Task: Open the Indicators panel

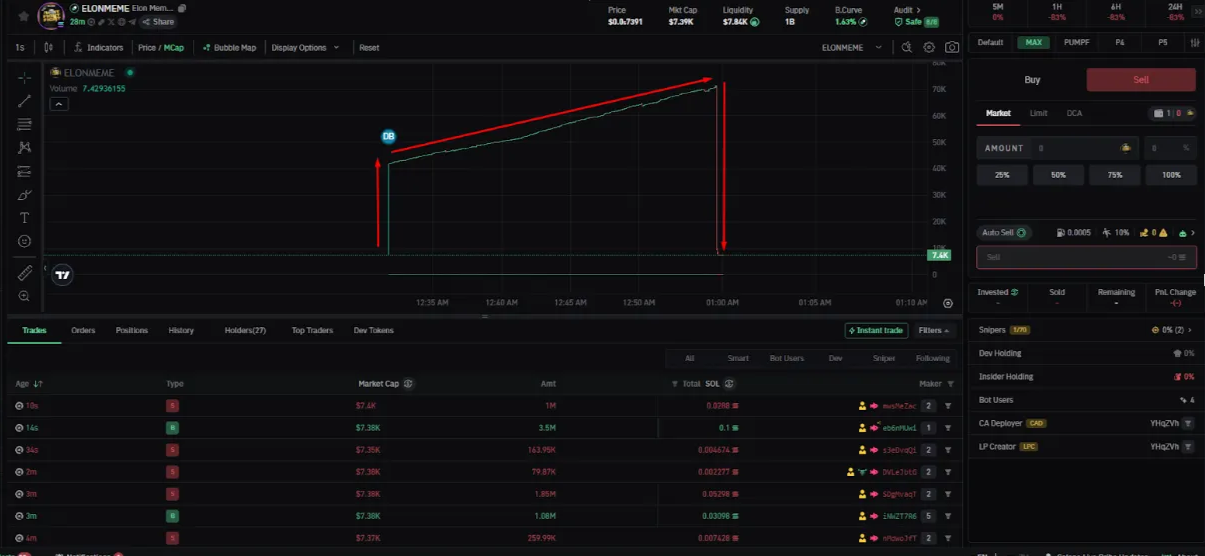Action: coord(99,47)
